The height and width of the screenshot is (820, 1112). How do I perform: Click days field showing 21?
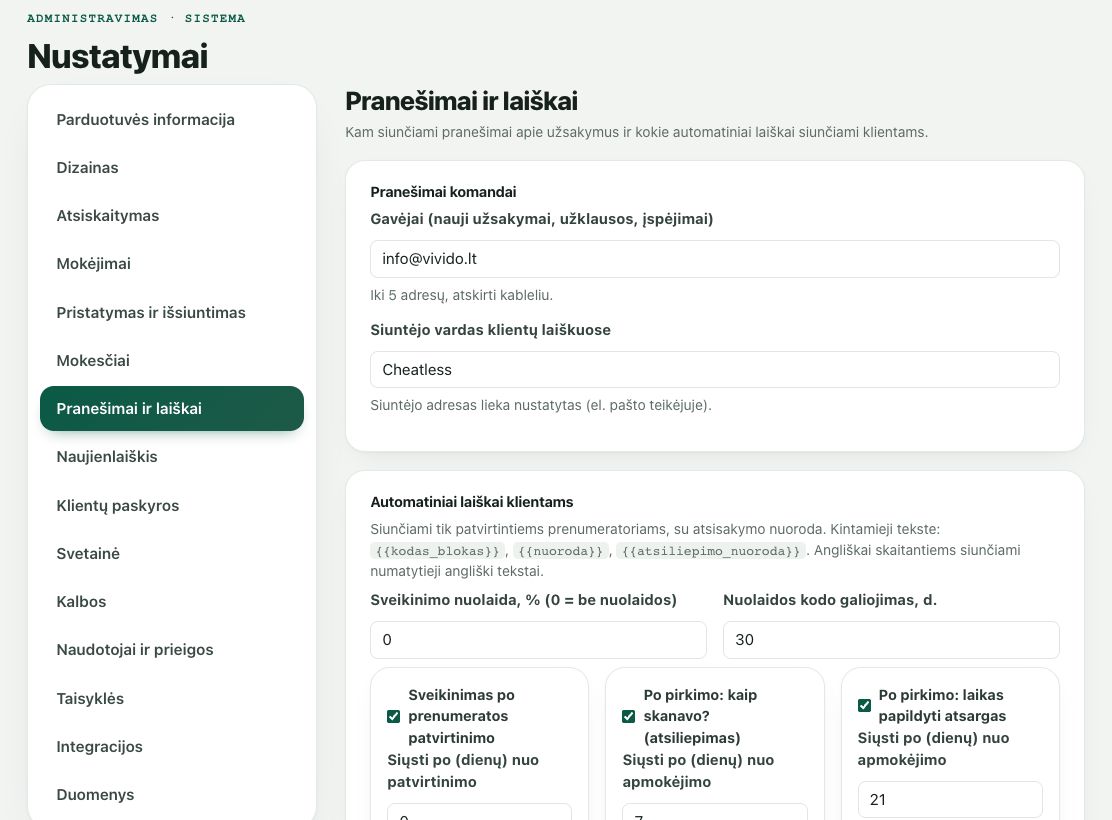(950, 799)
